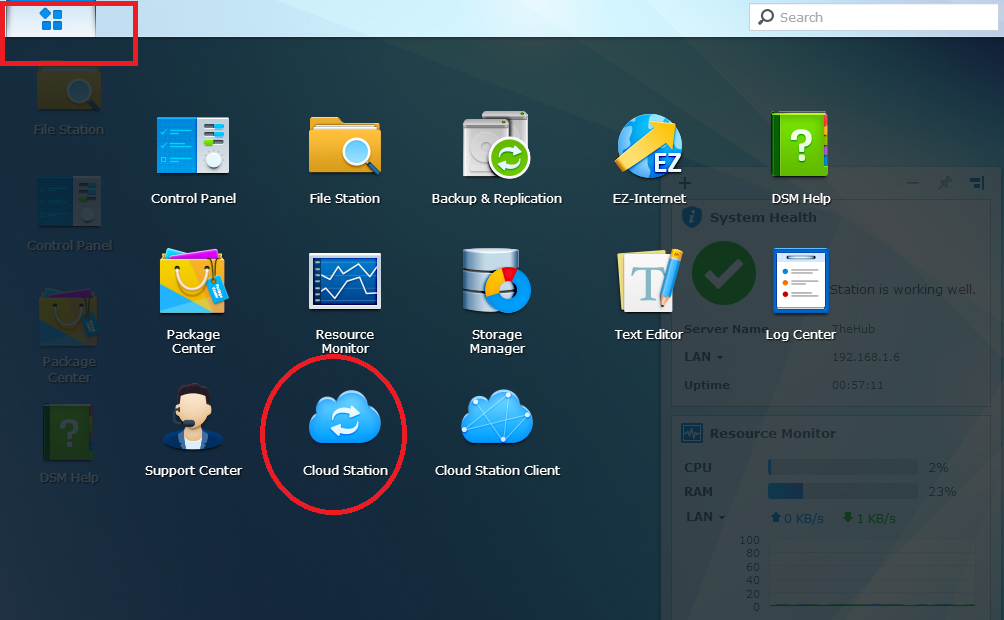The image size is (1004, 620).
Task: Click the System Health widget title
Action: [x=763, y=217]
